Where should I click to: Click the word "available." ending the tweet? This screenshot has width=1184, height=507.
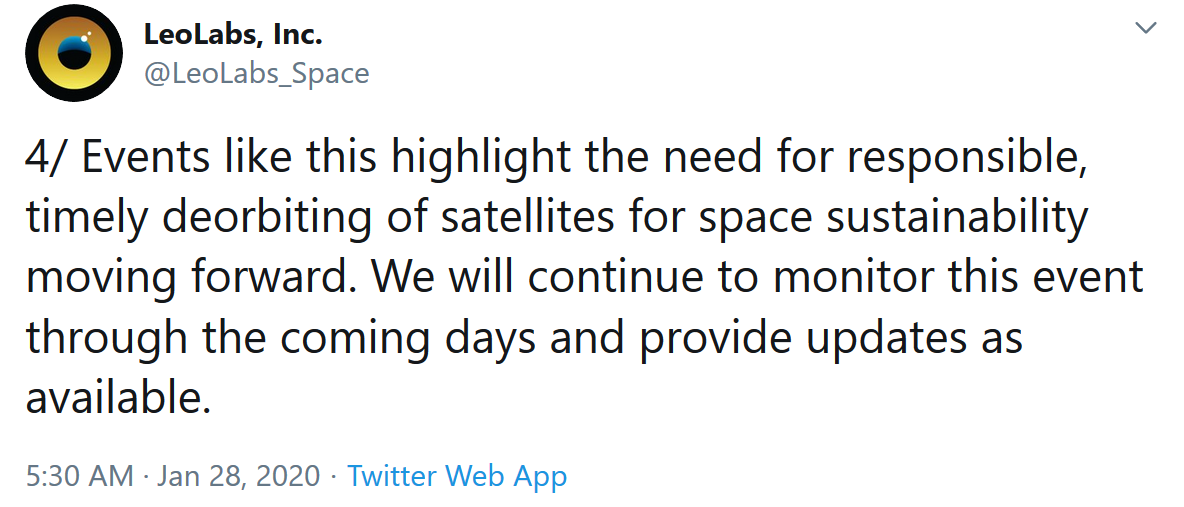pyautogui.click(x=119, y=397)
